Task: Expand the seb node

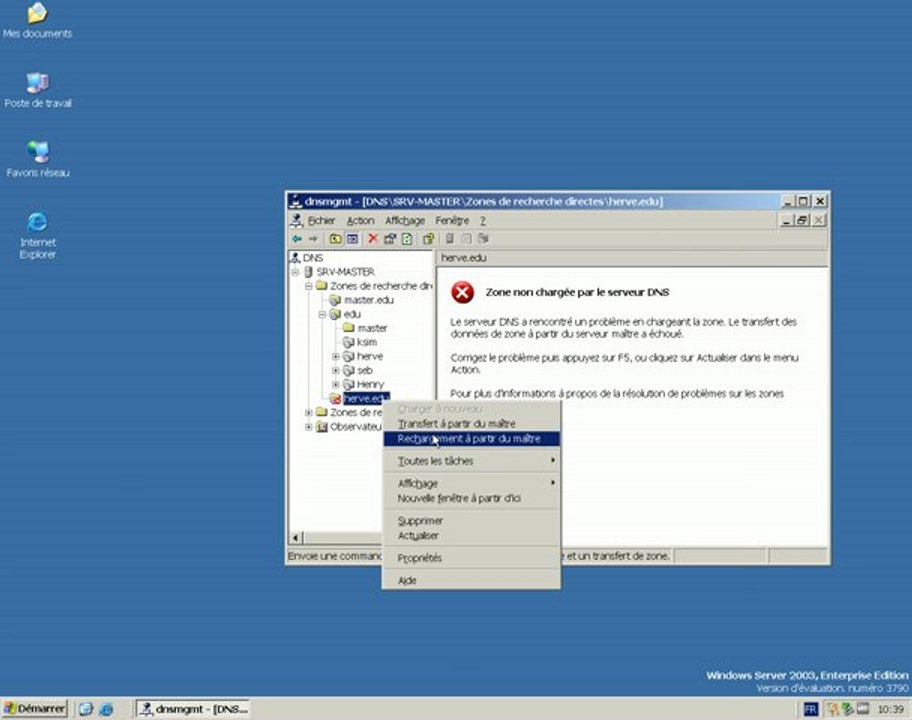Action: pos(336,370)
